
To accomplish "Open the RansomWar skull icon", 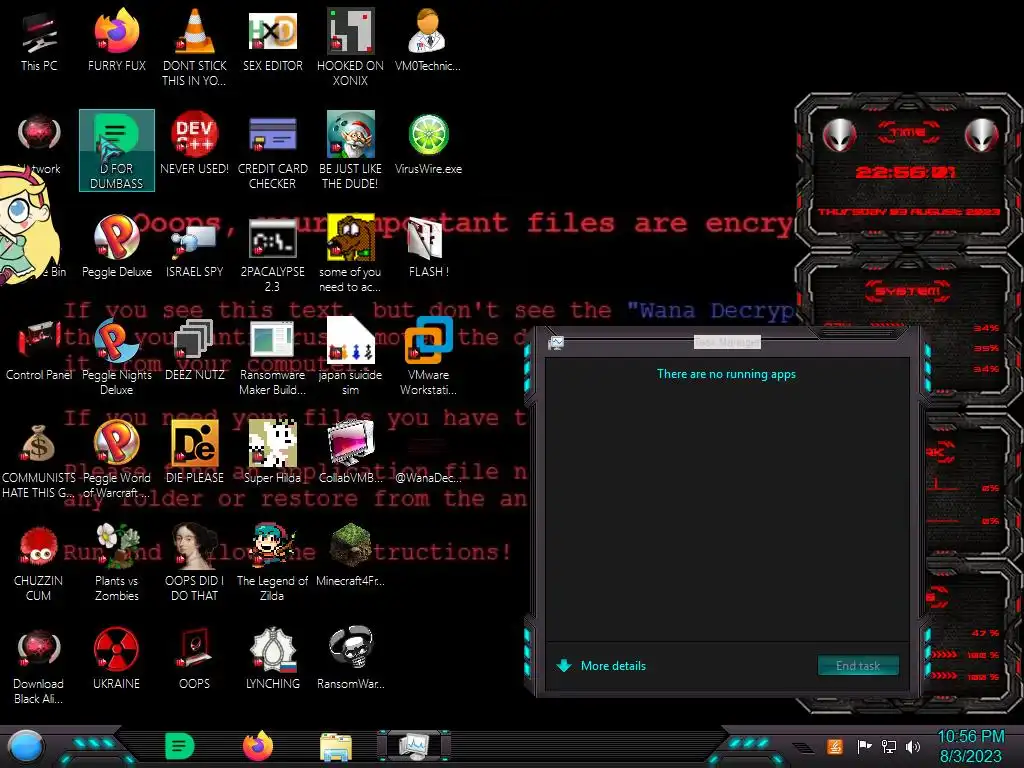I will point(350,658).
